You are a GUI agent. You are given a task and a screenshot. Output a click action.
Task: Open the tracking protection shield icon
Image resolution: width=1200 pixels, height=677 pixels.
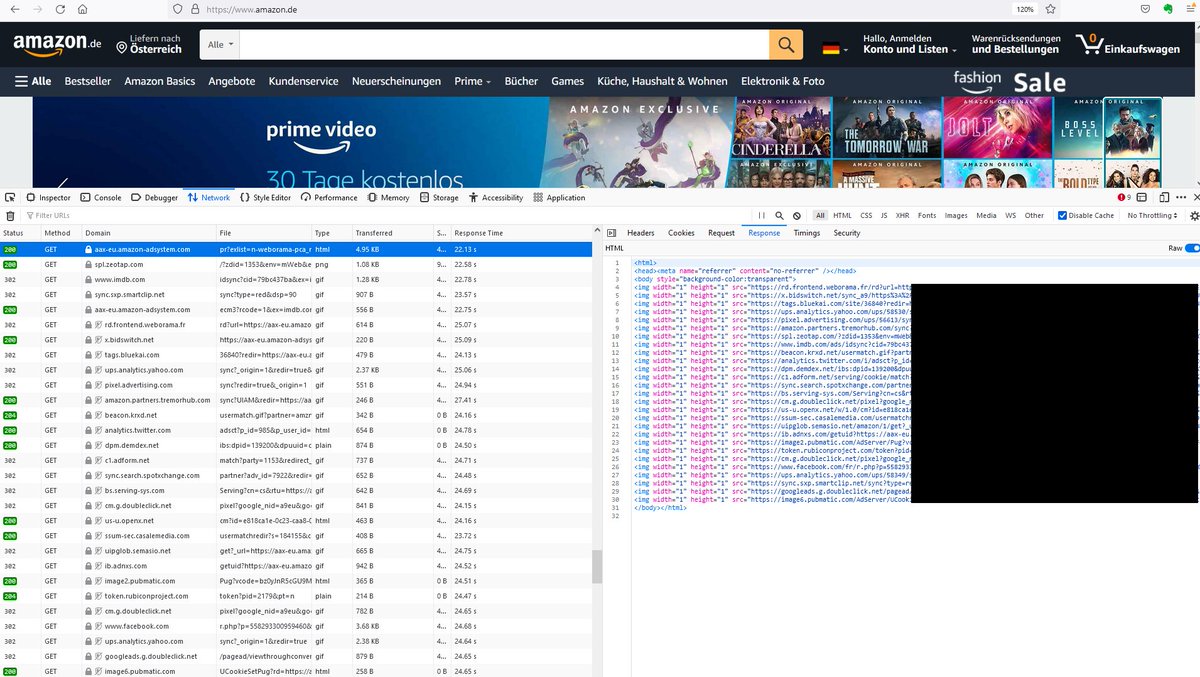179,8
